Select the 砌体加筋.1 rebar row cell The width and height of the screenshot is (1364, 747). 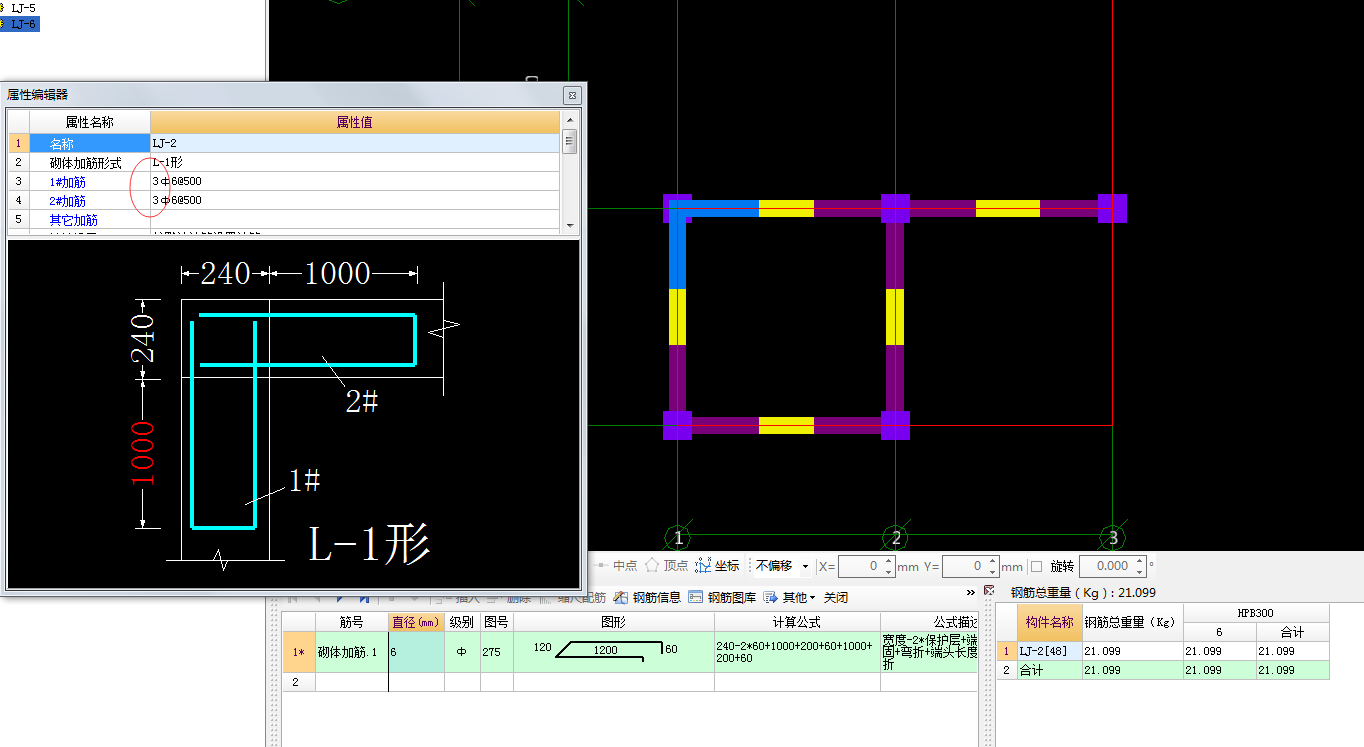351,652
